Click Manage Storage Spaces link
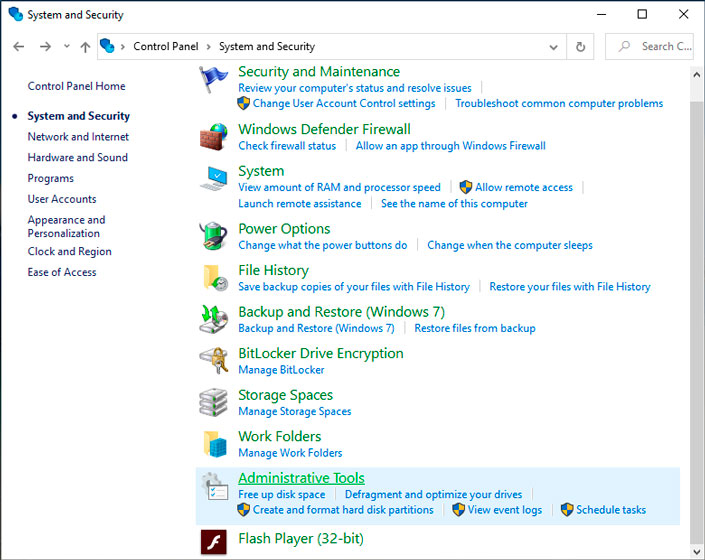Screen dimensions: 705x560 294,411
